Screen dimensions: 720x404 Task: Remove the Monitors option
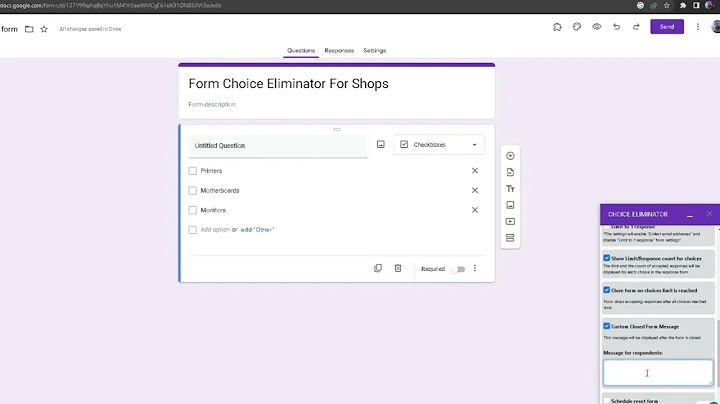(x=475, y=210)
